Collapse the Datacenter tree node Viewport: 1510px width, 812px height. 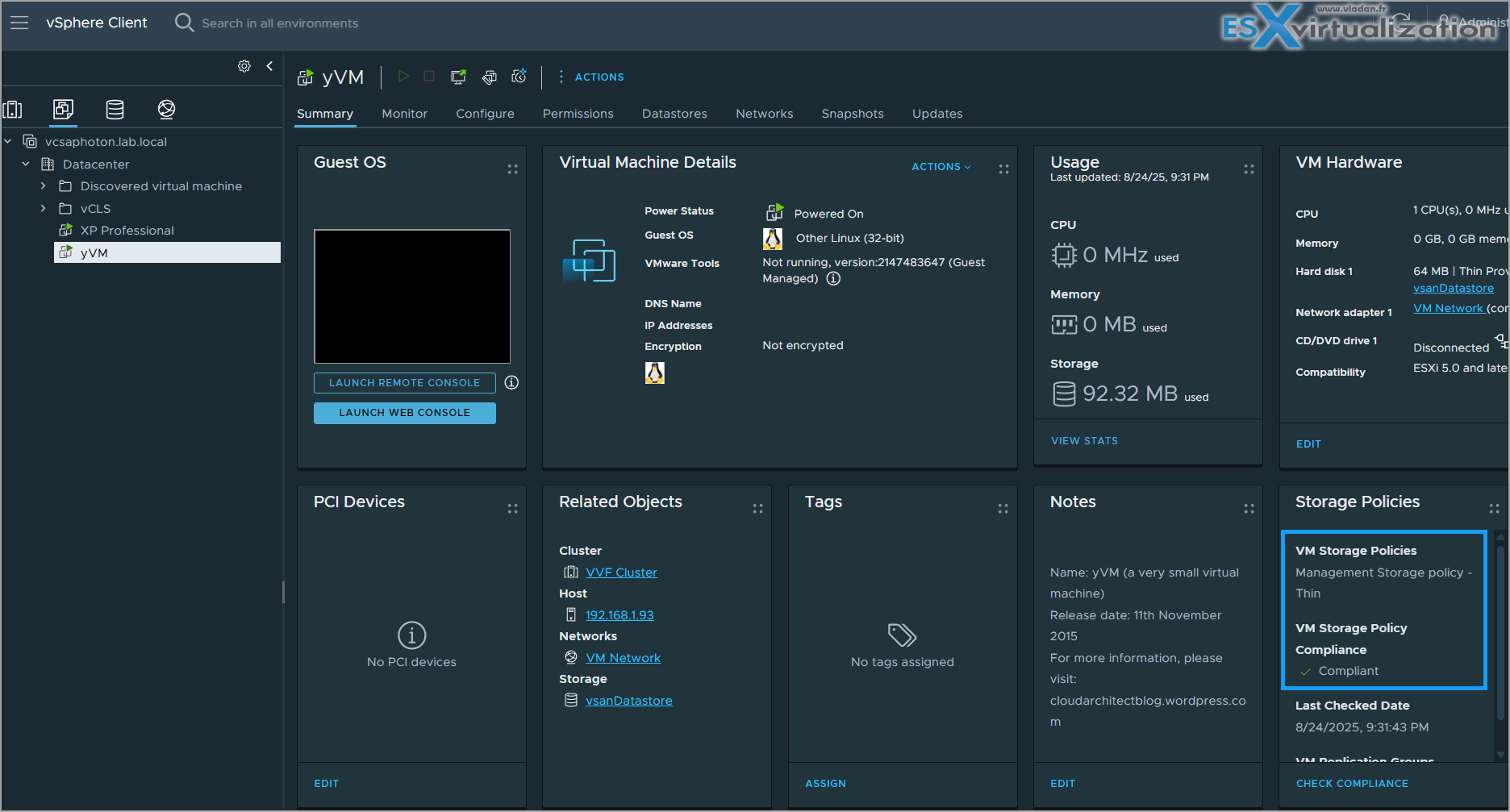point(26,164)
